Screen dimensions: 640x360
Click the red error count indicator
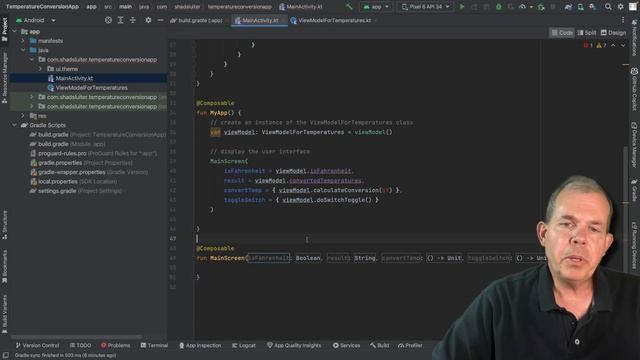pos(588,45)
